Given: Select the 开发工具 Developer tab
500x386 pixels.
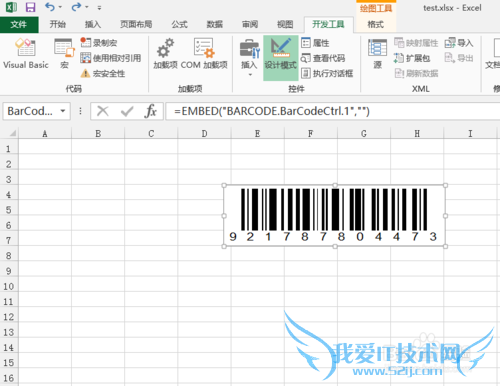Looking at the screenshot, I should (x=329, y=24).
